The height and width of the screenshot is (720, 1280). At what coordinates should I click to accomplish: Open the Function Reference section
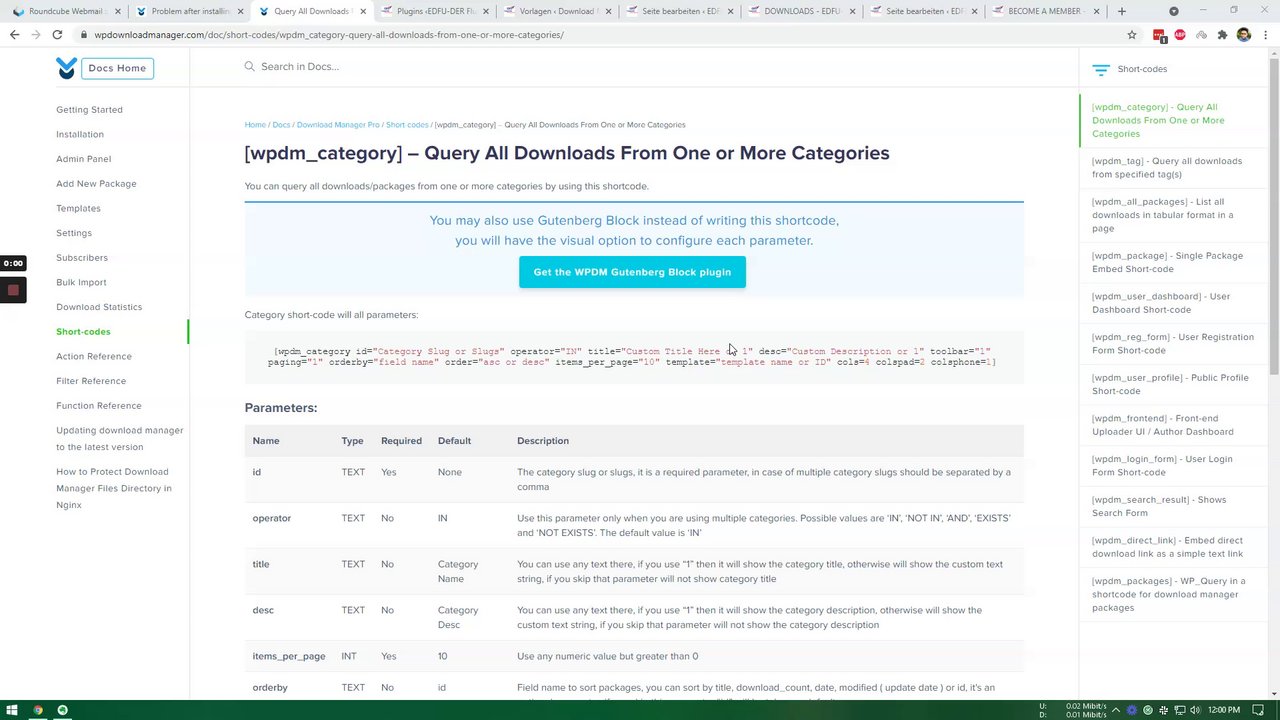(99, 405)
